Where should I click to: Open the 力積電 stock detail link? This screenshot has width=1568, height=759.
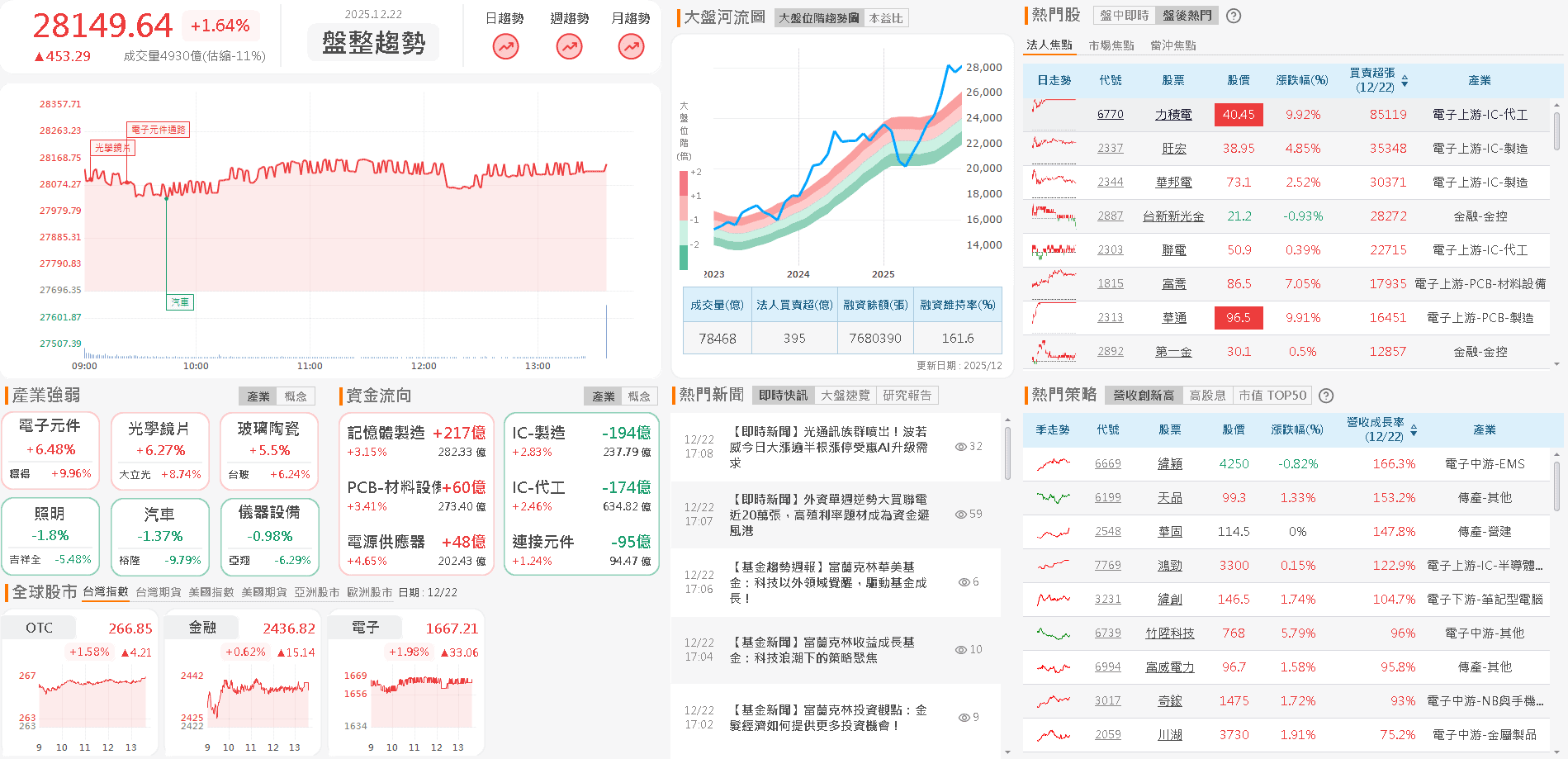[x=1172, y=114]
